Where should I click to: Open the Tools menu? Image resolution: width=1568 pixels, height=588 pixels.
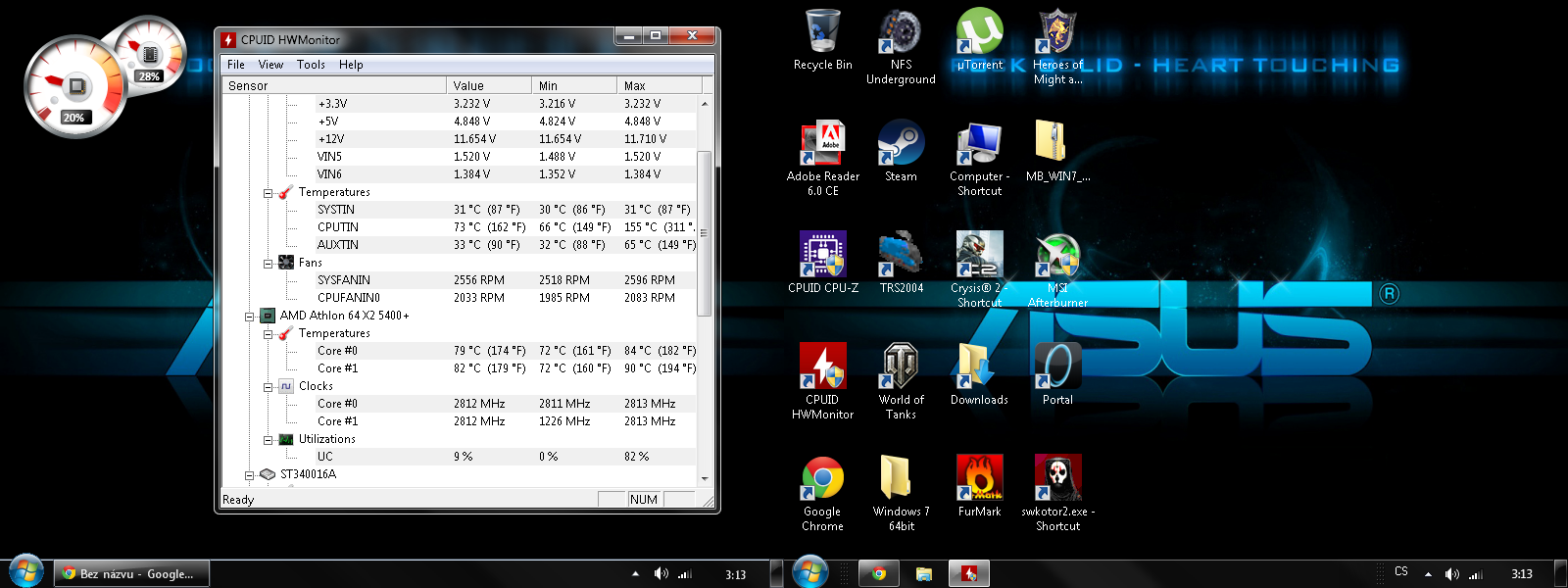click(311, 65)
